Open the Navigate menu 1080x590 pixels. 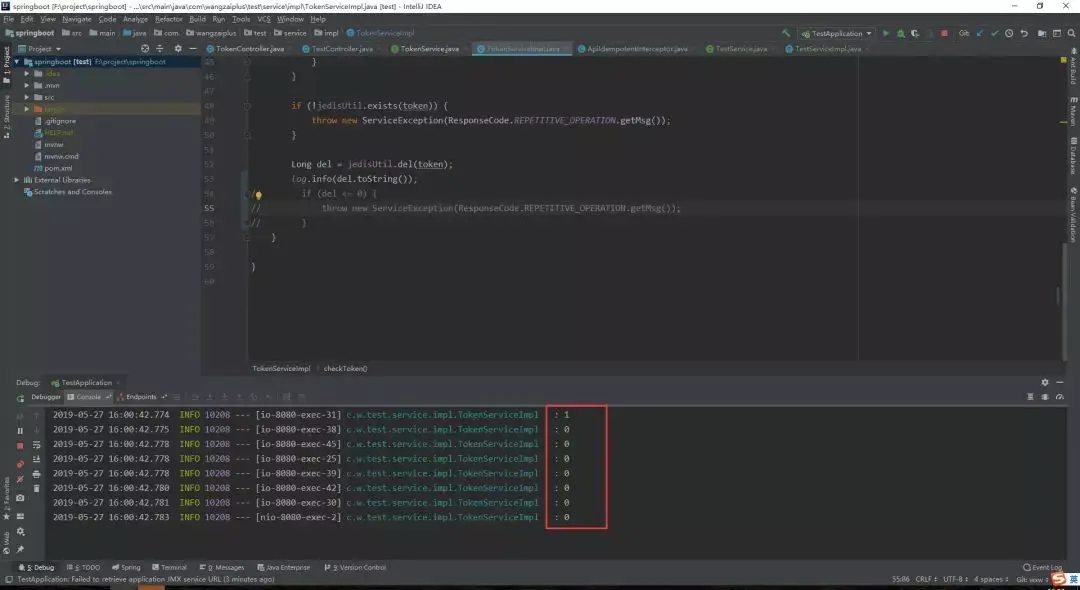tap(76, 19)
